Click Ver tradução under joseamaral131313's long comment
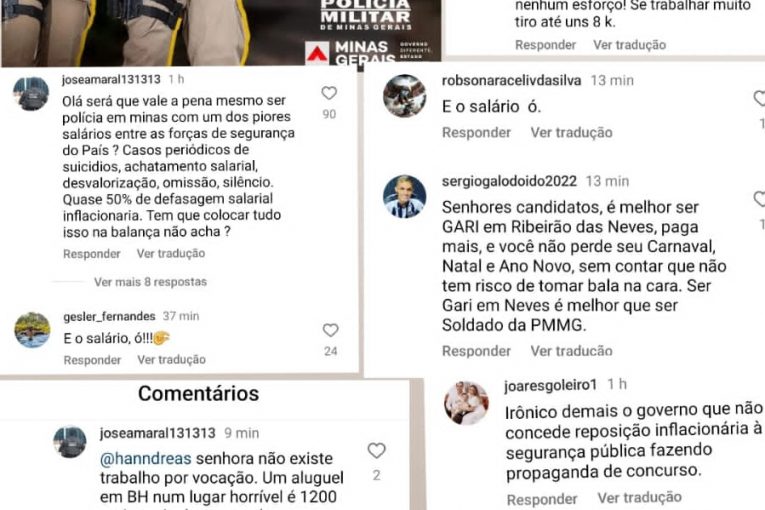 click(x=171, y=254)
